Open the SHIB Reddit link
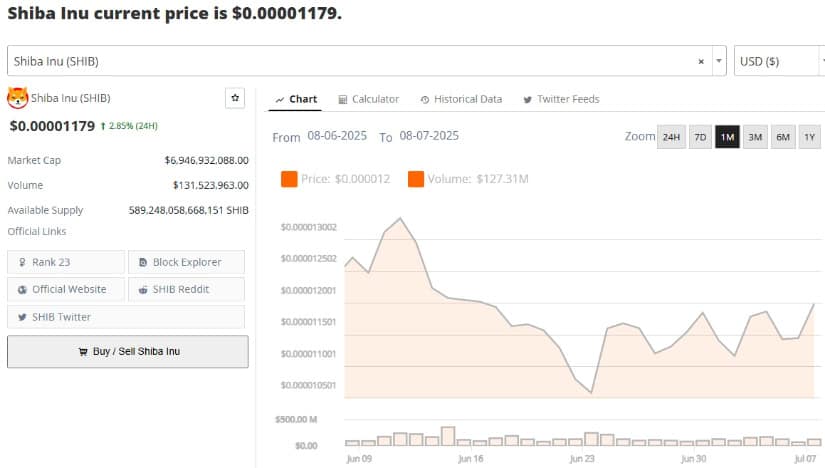The image size is (825, 468). pos(186,289)
